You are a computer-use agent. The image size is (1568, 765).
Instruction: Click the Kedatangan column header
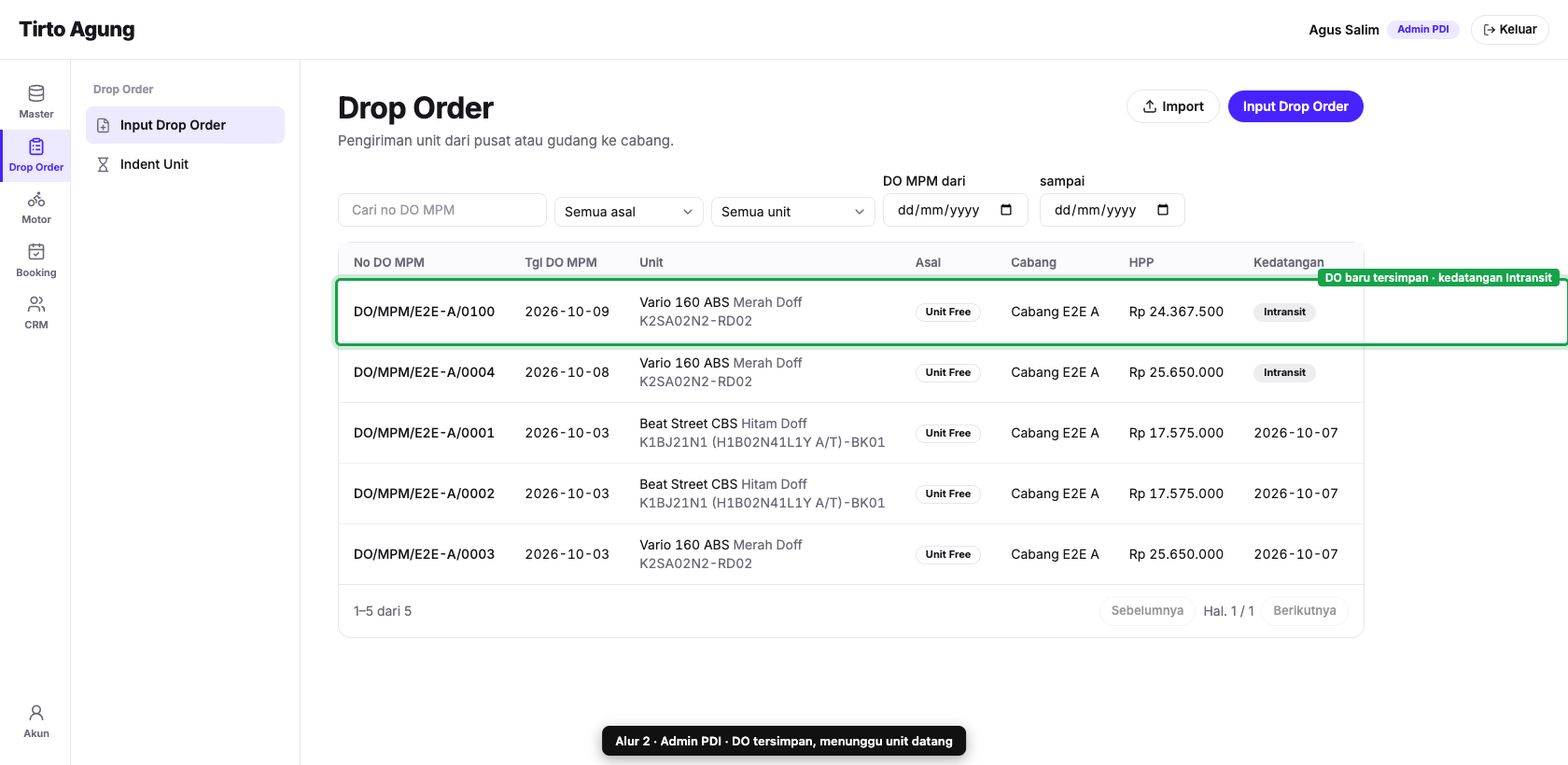(x=1289, y=263)
